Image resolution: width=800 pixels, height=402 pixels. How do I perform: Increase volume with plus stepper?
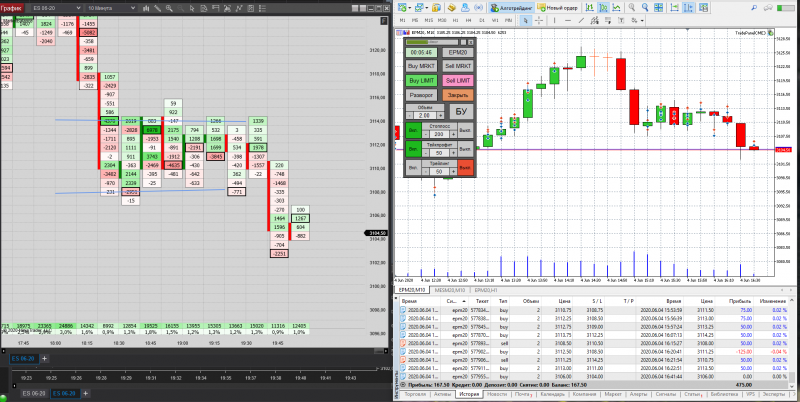[440, 115]
